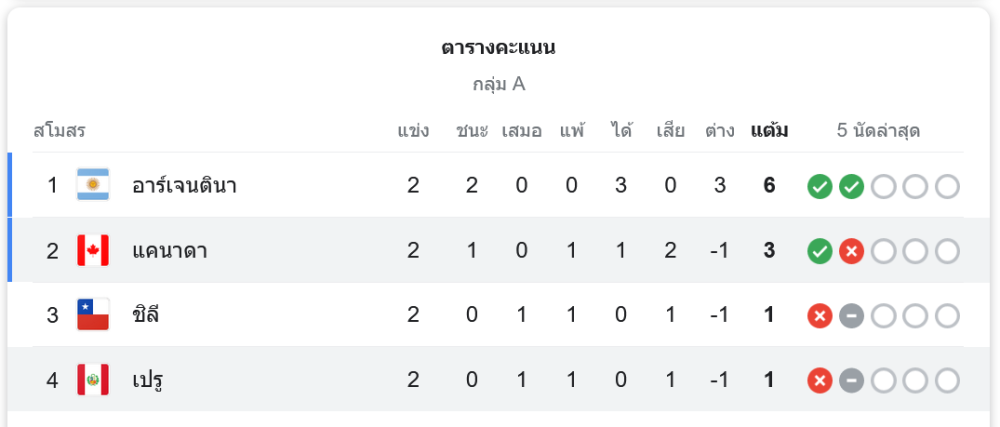Click Canada's red loss cross icon

(x=851, y=251)
